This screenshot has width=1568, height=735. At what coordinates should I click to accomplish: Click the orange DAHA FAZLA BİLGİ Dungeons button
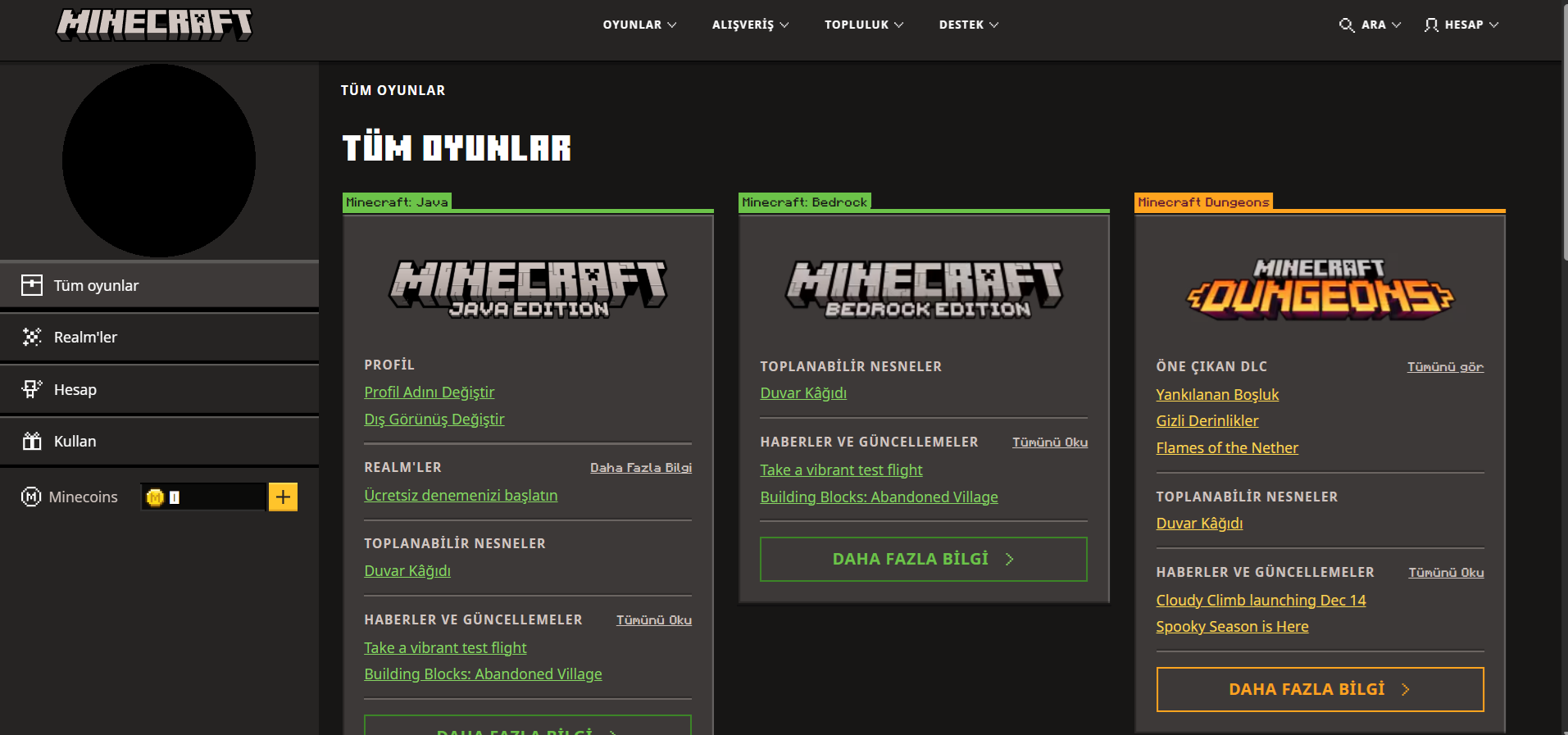(1320, 690)
